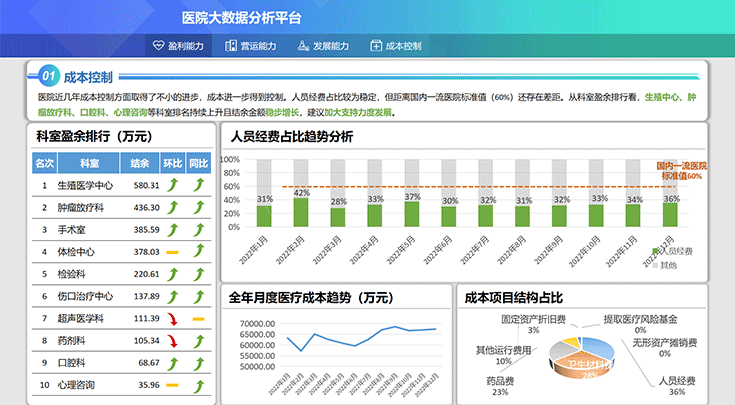Click the 科室 column header
Image resolution: width=735 pixels, height=405 pixels.
[x=90, y=163]
